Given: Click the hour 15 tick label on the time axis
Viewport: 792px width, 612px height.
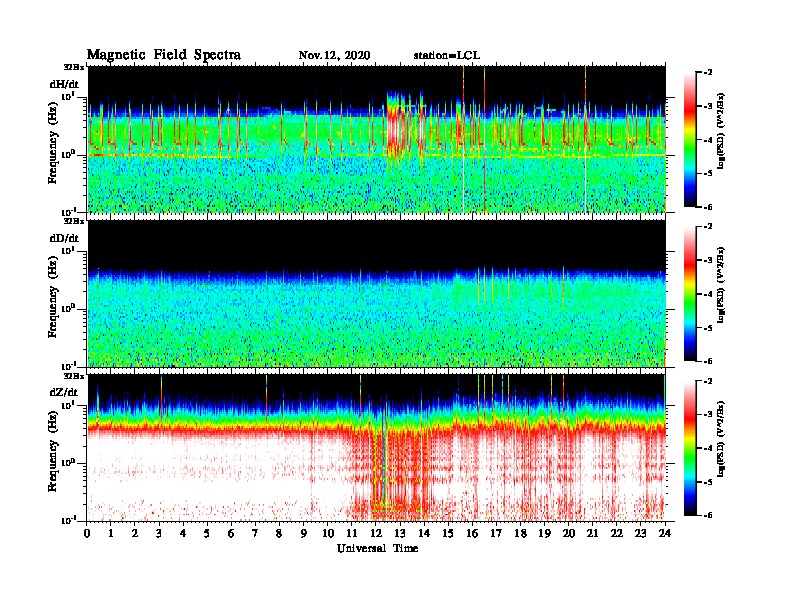Looking at the screenshot, I should (x=448, y=534).
